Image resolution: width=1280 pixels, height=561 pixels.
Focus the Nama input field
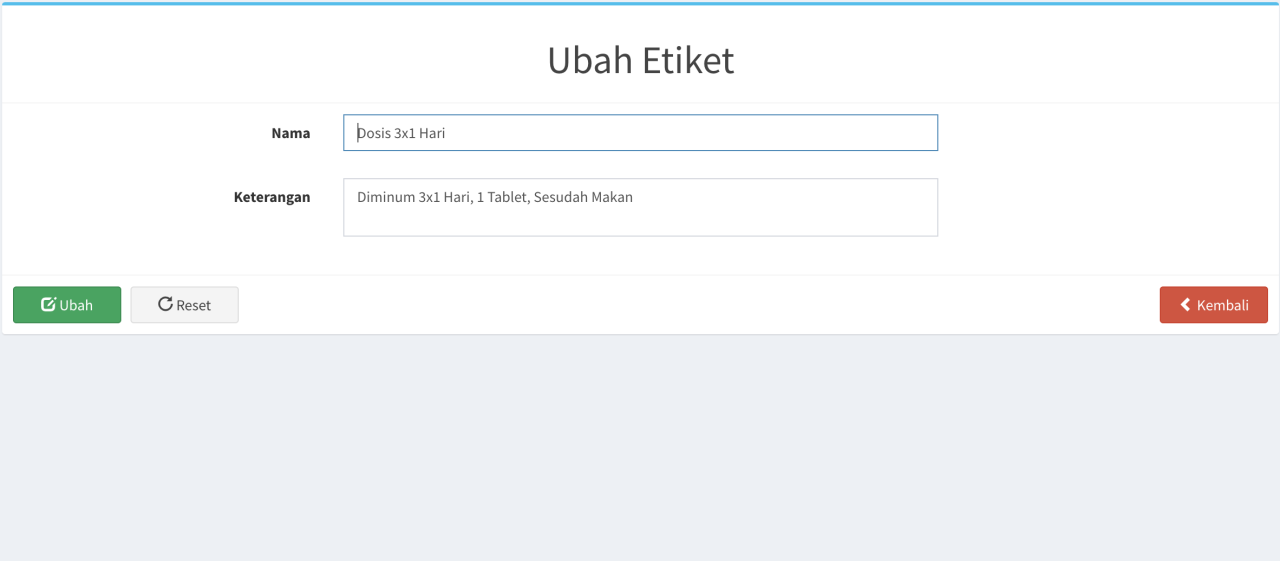(640, 133)
